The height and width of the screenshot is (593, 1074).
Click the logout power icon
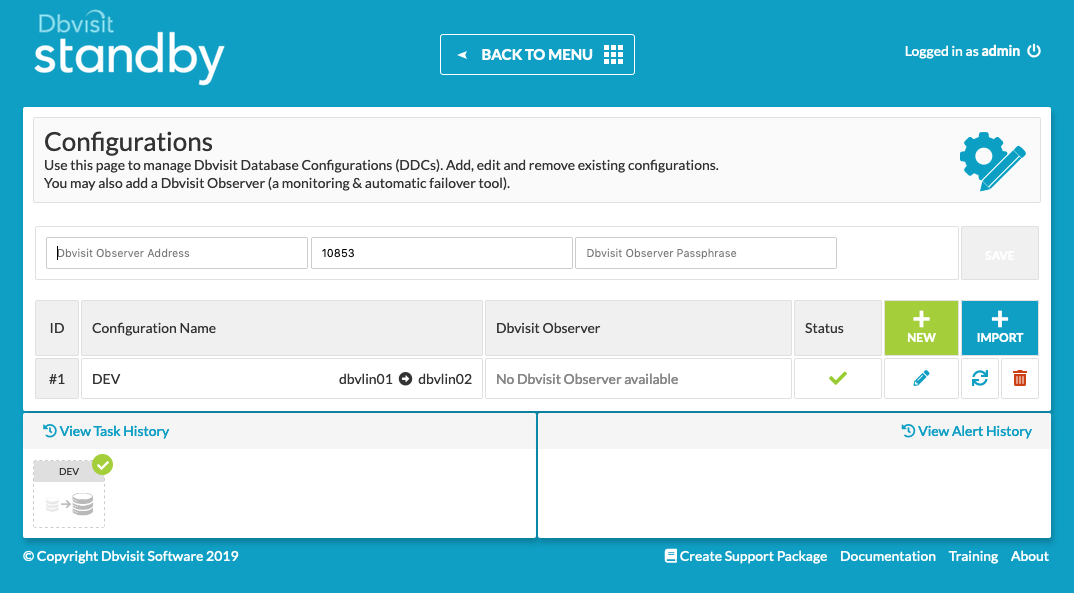pos(1034,51)
